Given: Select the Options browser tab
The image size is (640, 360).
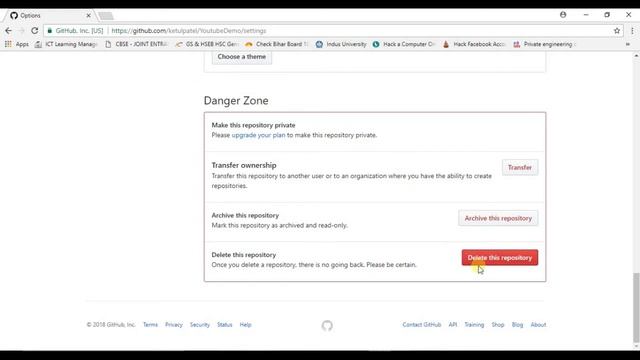Looking at the screenshot, I should [x=49, y=16].
